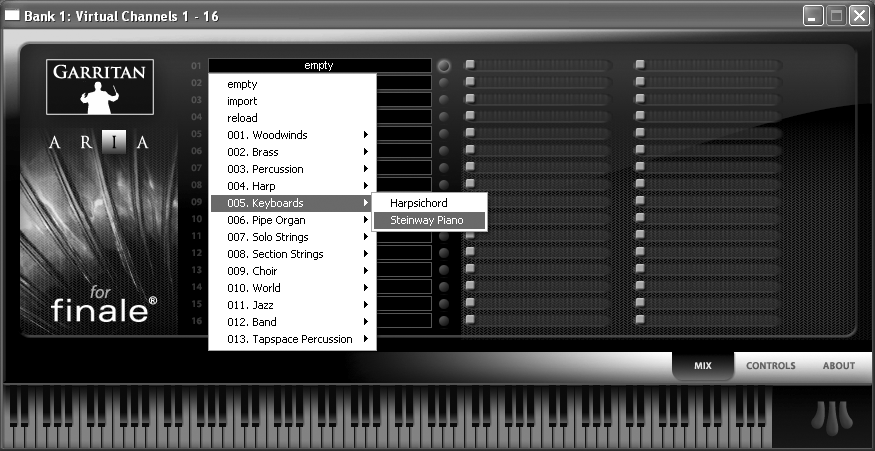This screenshot has width=875, height=451.
Task: Click channel 03's first mix slider
Action: [538, 99]
